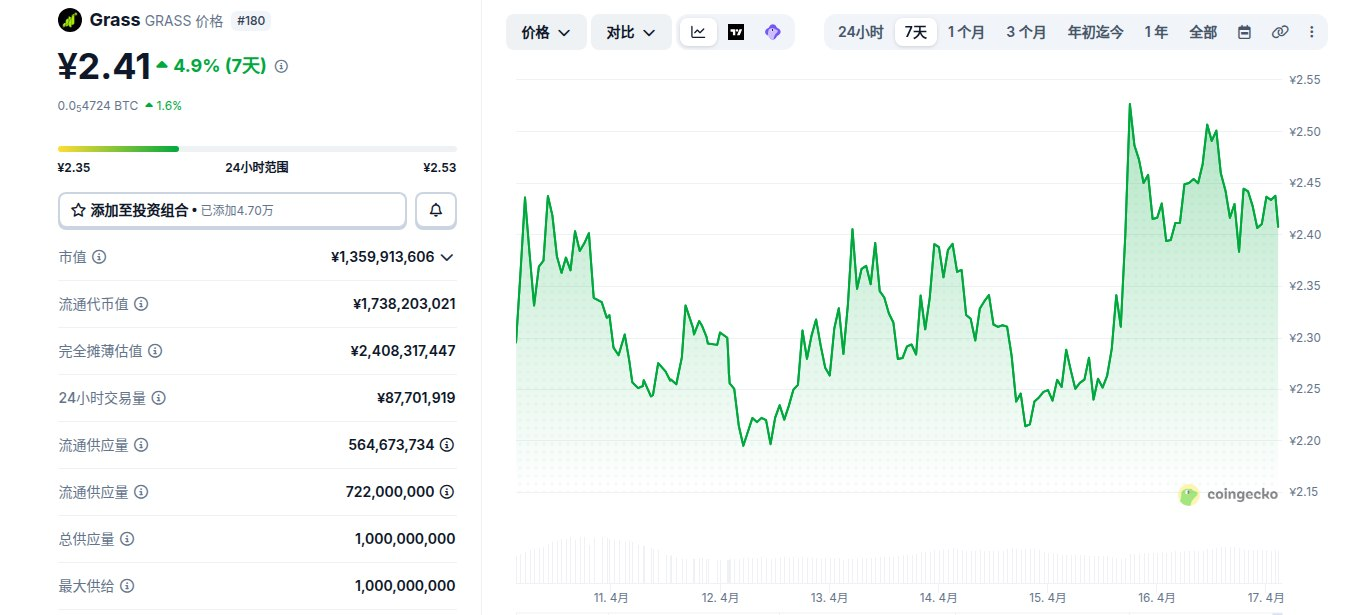Select the 年初迄今 time range
The image size is (1360, 615).
[x=1095, y=32]
